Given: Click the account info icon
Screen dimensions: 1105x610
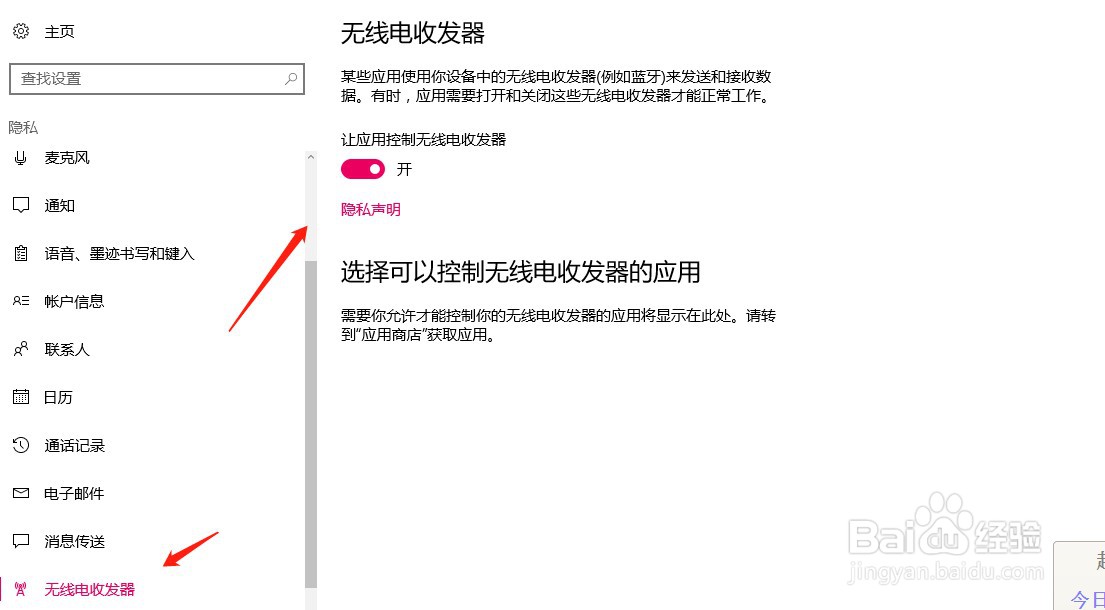Looking at the screenshot, I should (x=21, y=301).
